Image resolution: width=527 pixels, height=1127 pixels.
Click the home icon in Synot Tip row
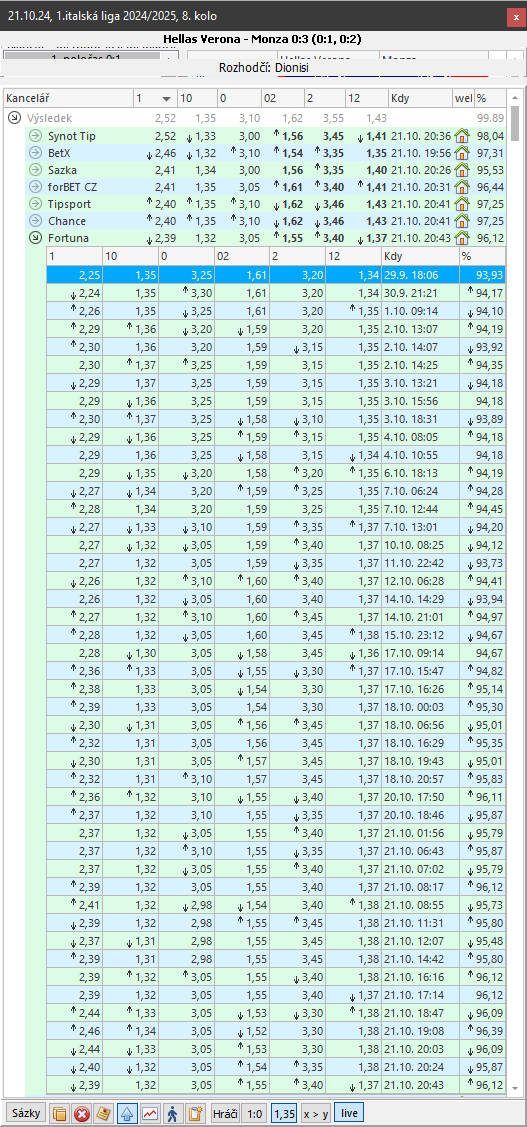point(462,136)
